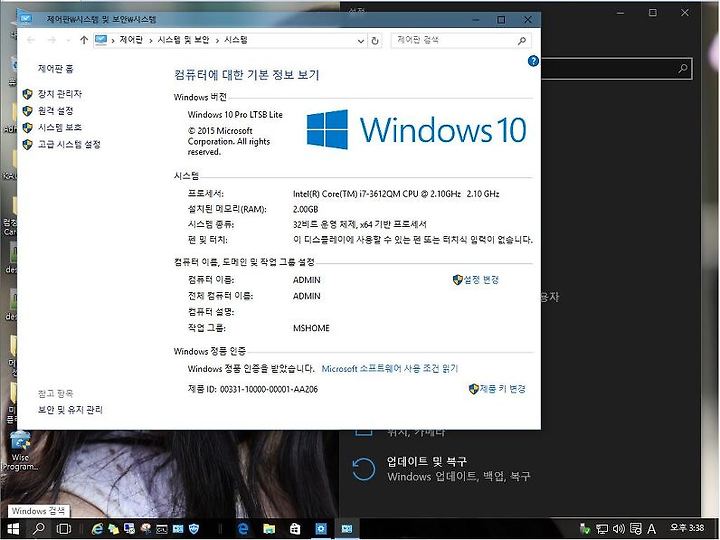Click the forward arrow in Control Panel

[x=51, y=40]
